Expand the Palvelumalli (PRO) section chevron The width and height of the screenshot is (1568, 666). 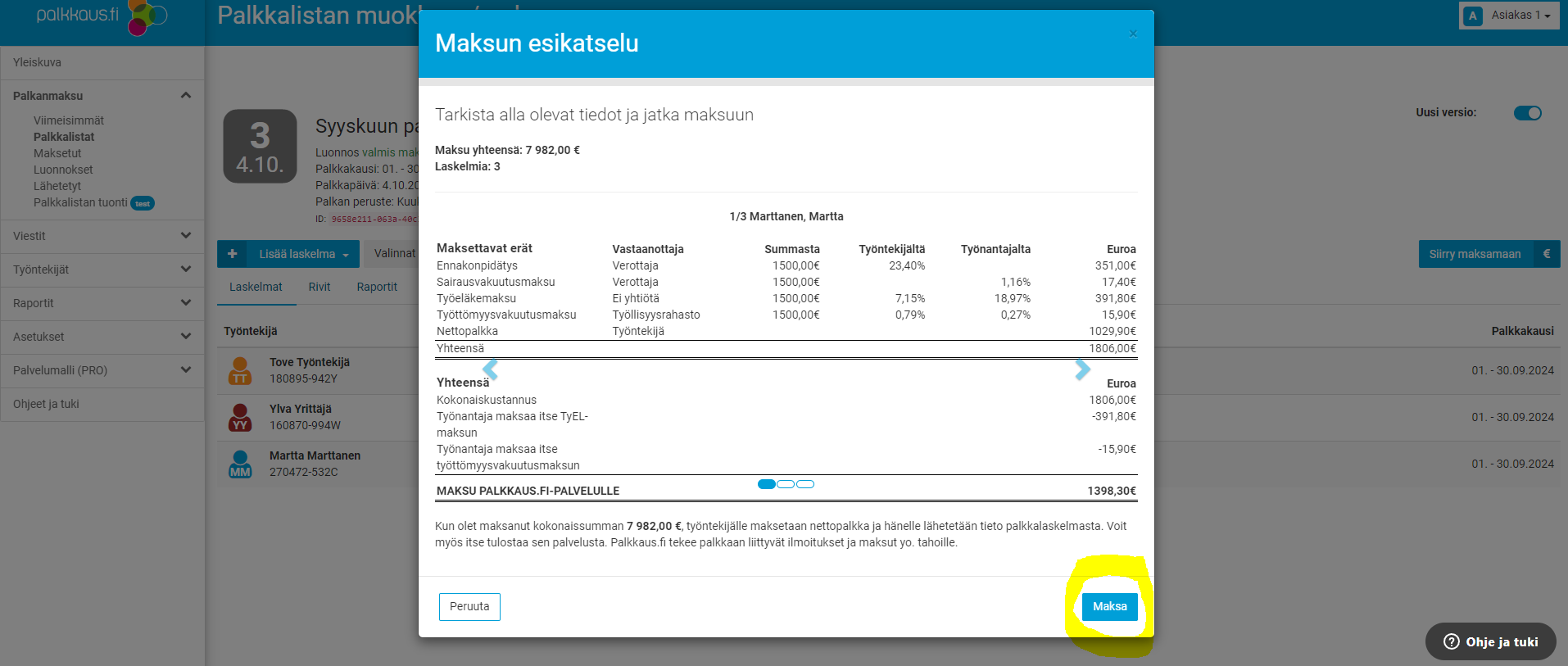click(186, 369)
